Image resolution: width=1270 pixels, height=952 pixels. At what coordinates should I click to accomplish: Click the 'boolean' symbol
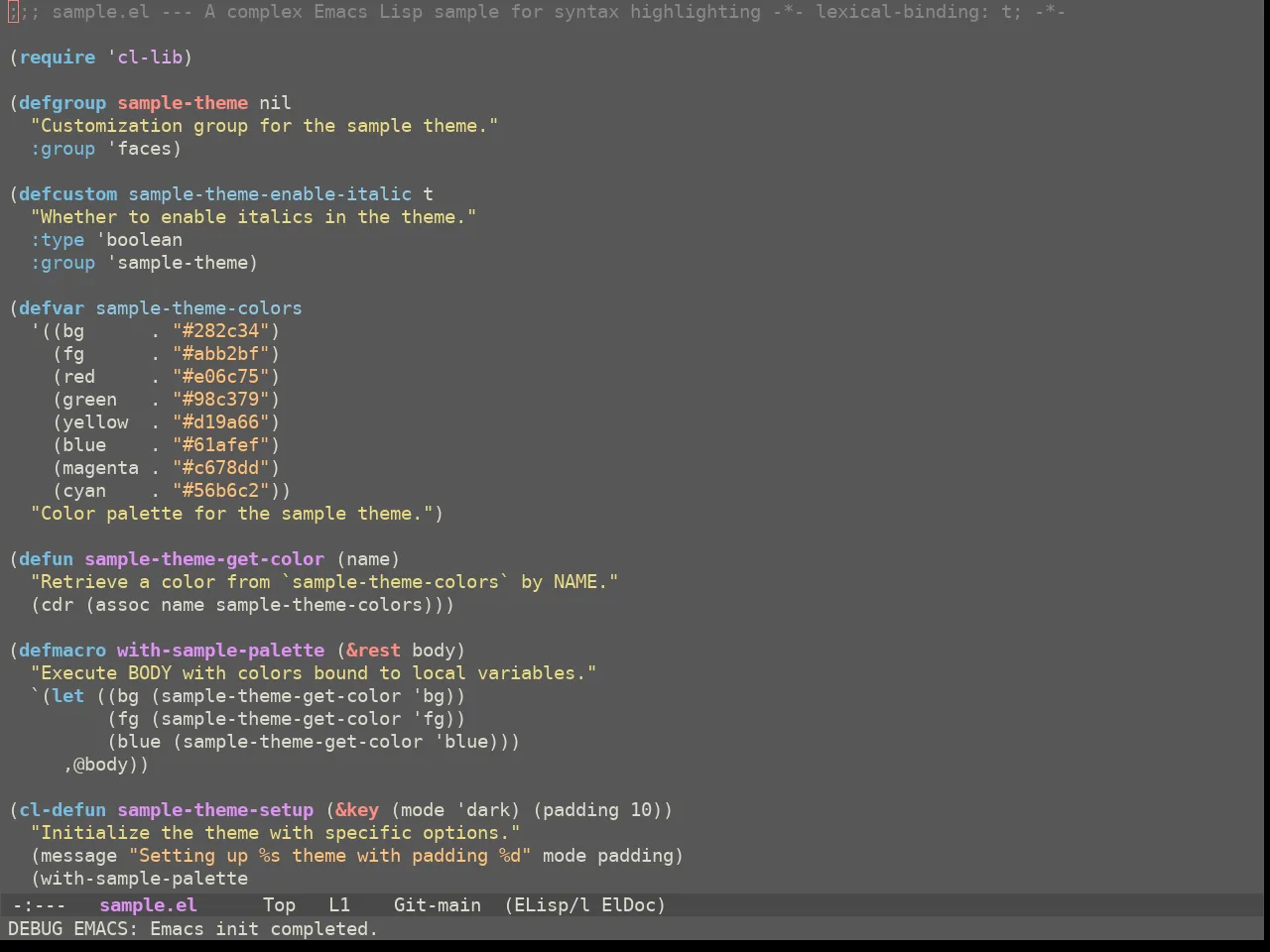[144, 239]
